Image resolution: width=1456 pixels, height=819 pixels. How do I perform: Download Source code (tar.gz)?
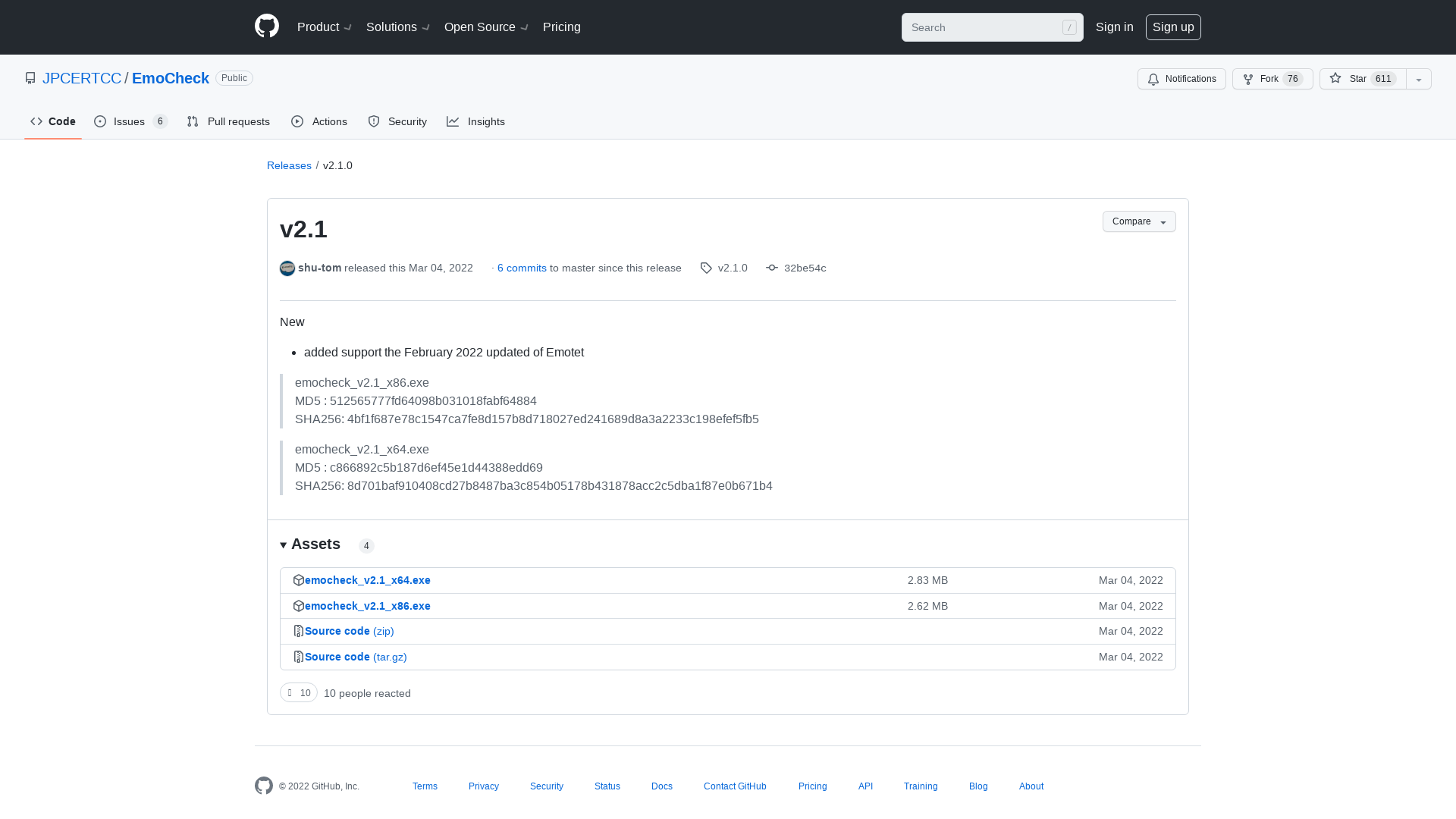[356, 657]
